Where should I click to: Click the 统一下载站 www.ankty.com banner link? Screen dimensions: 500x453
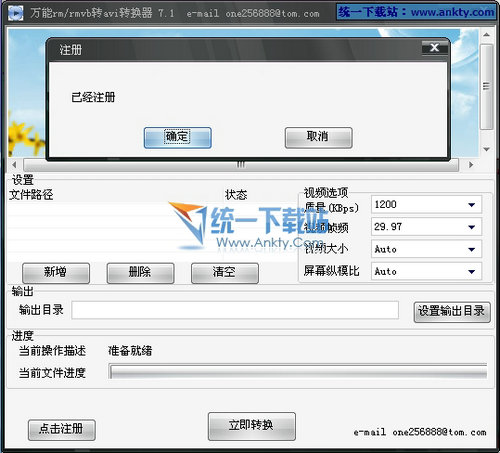pyautogui.click(x=416, y=12)
